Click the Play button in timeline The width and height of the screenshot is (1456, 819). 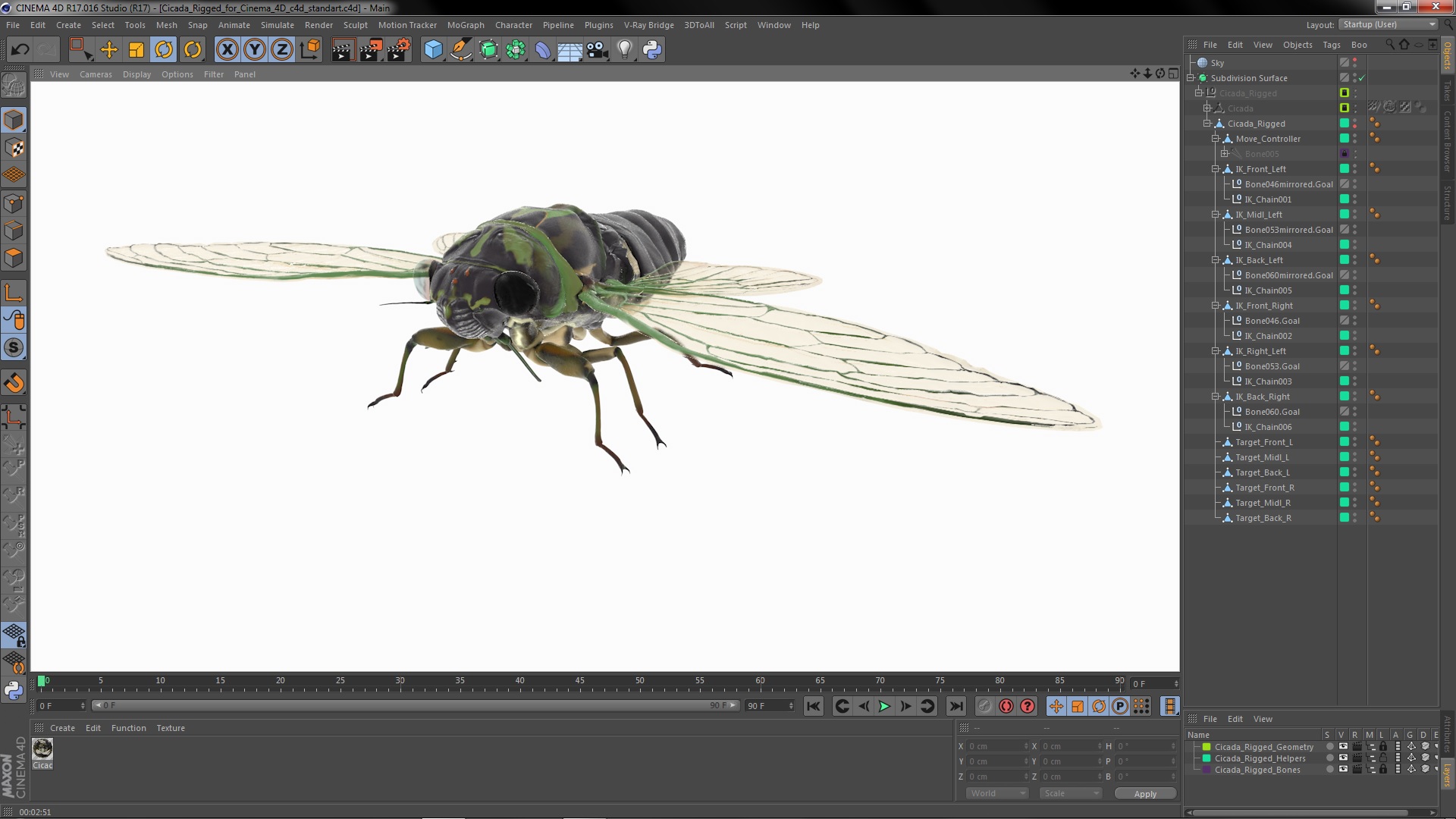point(884,707)
